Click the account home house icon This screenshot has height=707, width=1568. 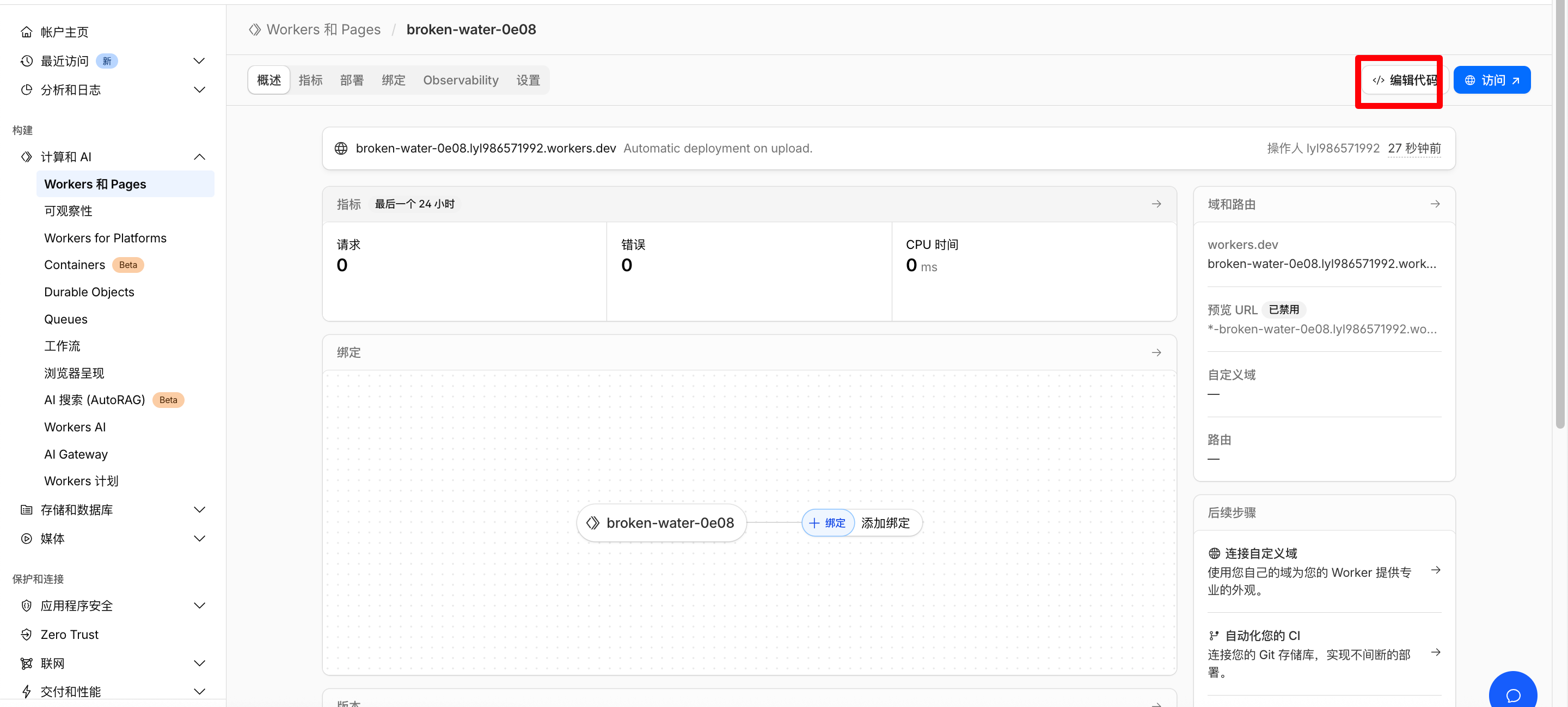pos(26,32)
